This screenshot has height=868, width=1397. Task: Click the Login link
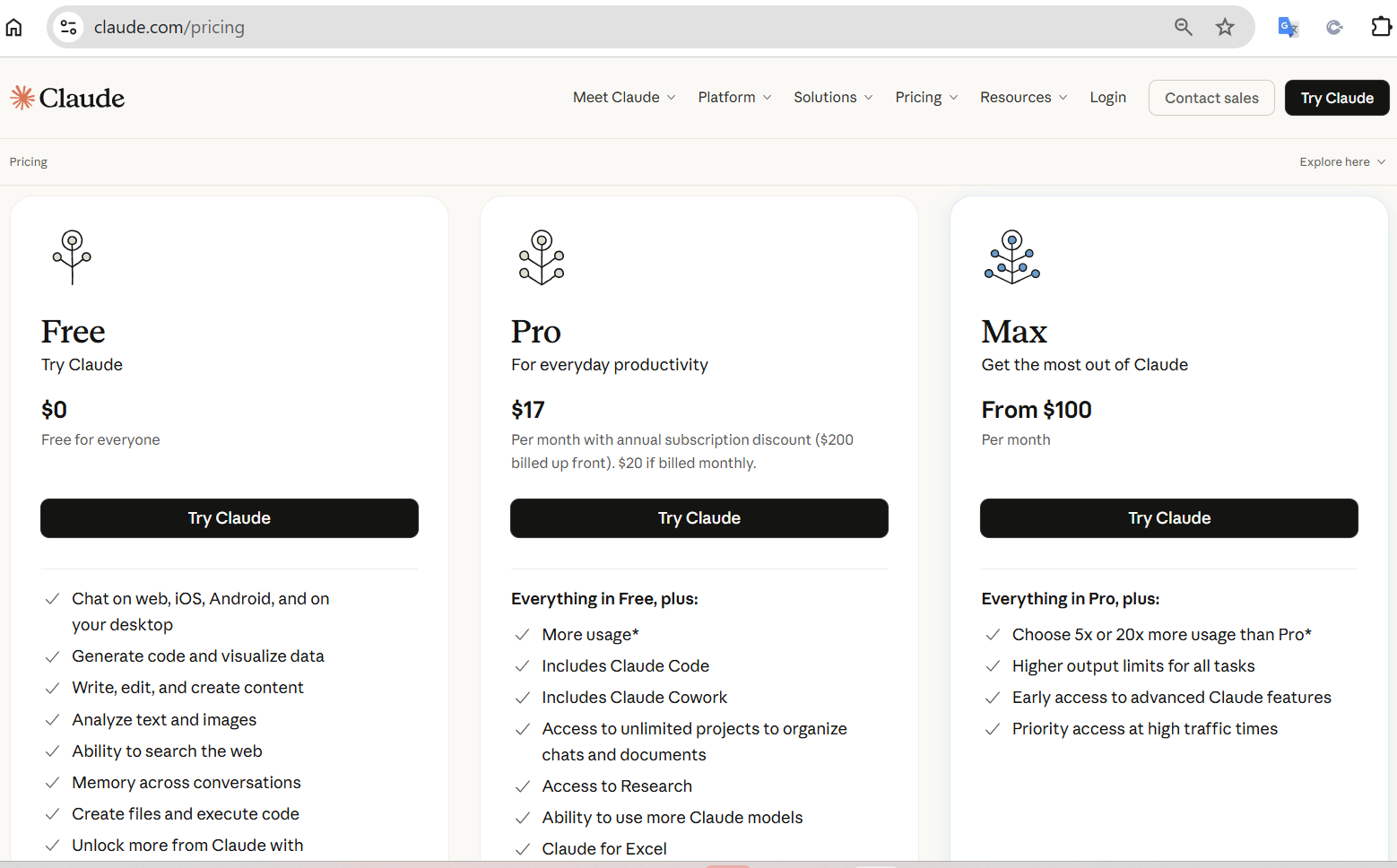click(1107, 97)
